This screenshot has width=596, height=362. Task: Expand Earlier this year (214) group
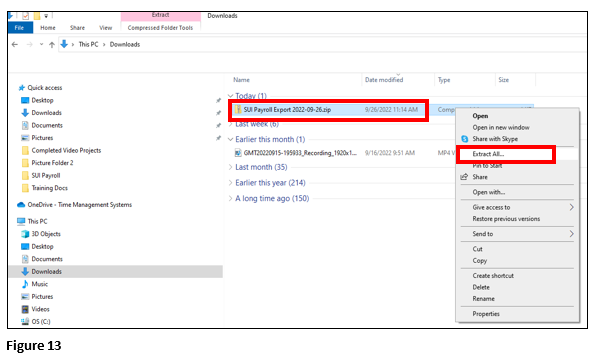pyautogui.click(x=230, y=183)
